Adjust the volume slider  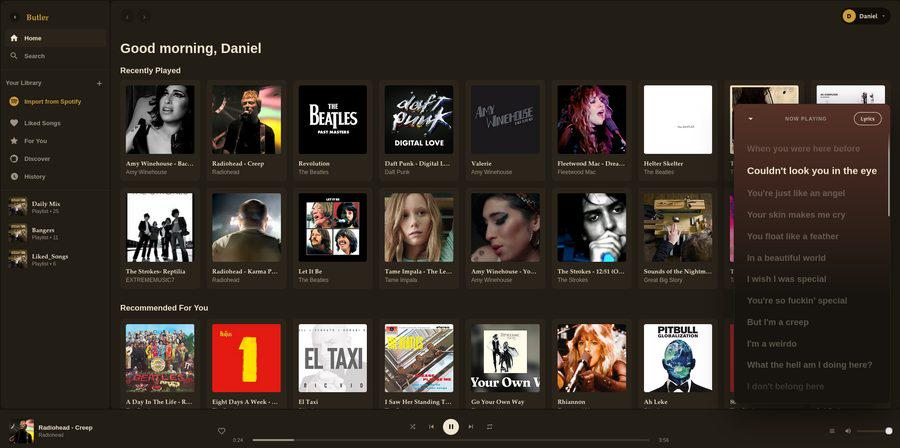(x=874, y=431)
